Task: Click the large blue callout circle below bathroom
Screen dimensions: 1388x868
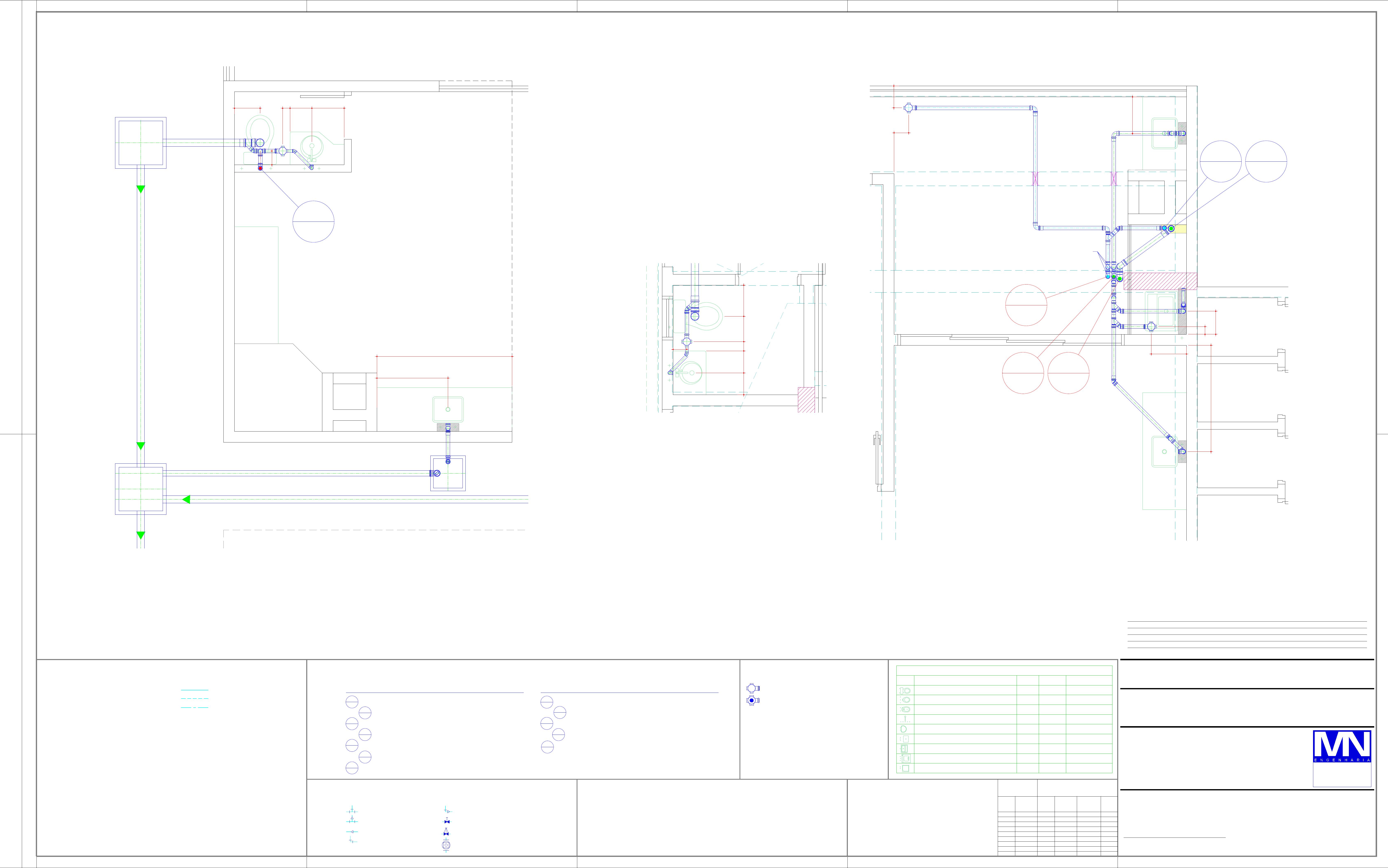Action: 314,222
